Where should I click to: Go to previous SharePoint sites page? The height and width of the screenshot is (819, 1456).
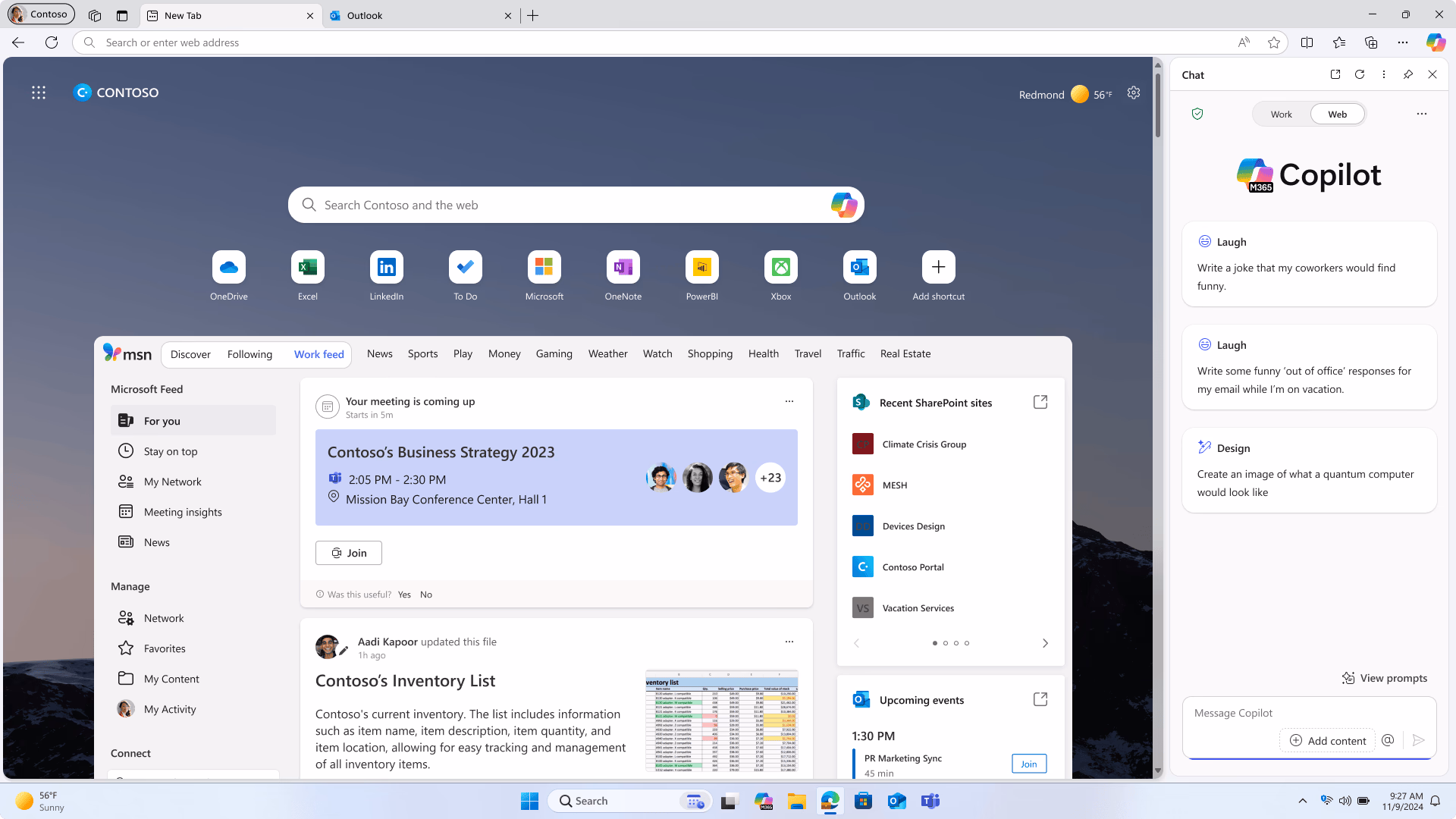pyautogui.click(x=857, y=643)
